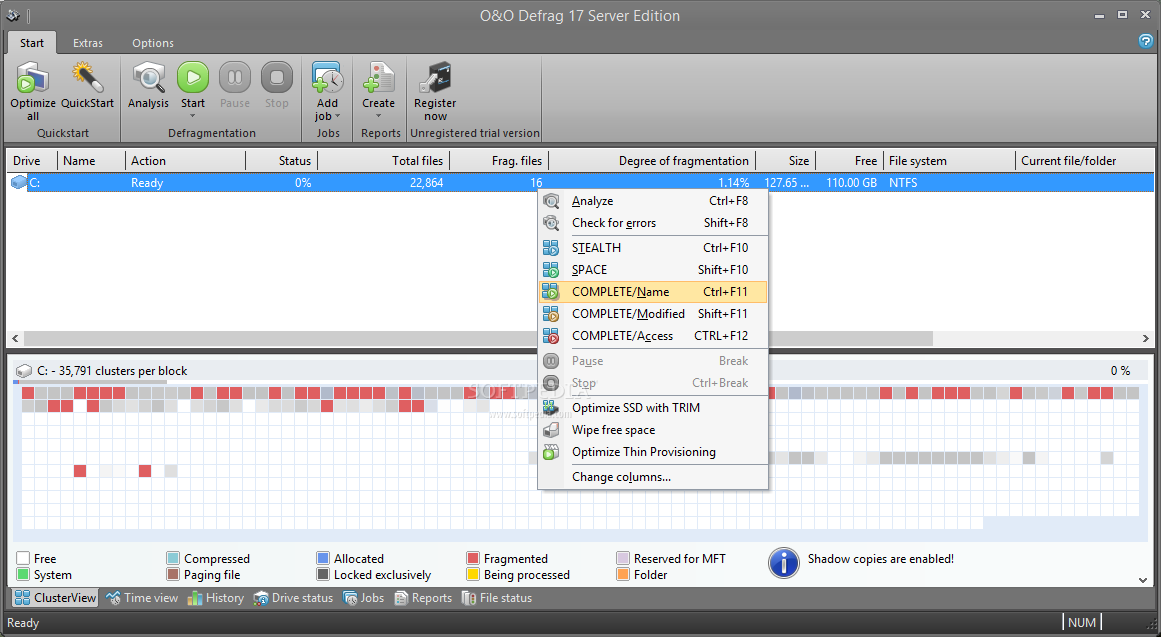The height and width of the screenshot is (637, 1161).
Task: Click the horizontal scrollbar thumb
Action: (x=478, y=338)
